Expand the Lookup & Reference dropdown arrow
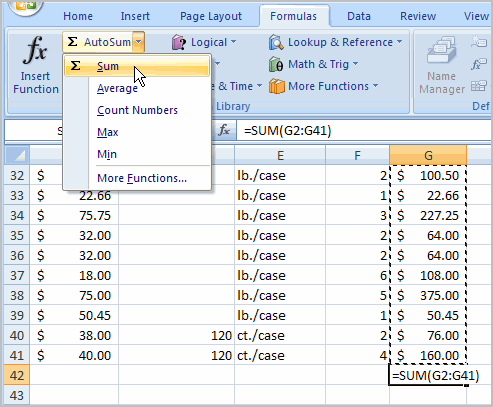The image size is (493, 407). pos(399,42)
